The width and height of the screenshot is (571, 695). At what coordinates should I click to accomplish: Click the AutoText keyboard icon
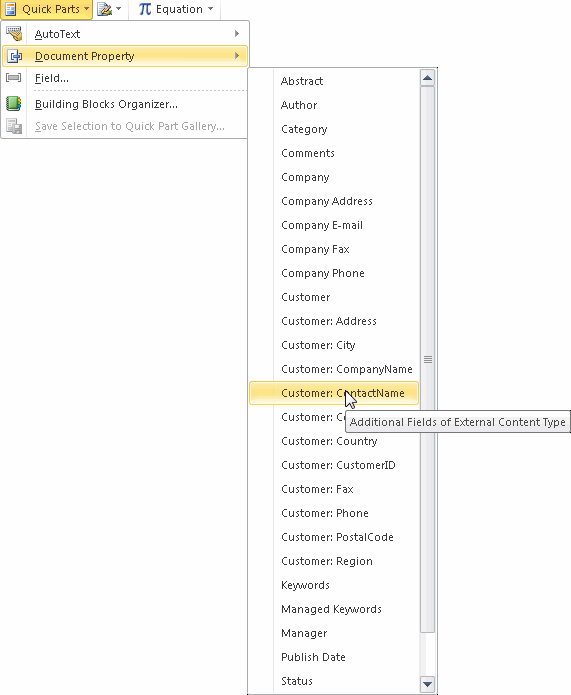[x=14, y=34]
